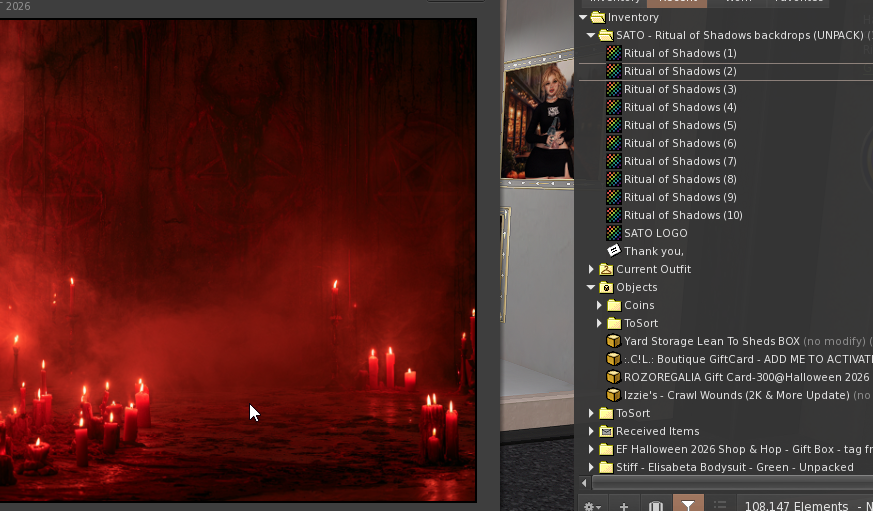This screenshot has width=873, height=511.
Task: Click the Received Items inbox folder icon
Action: point(606,431)
